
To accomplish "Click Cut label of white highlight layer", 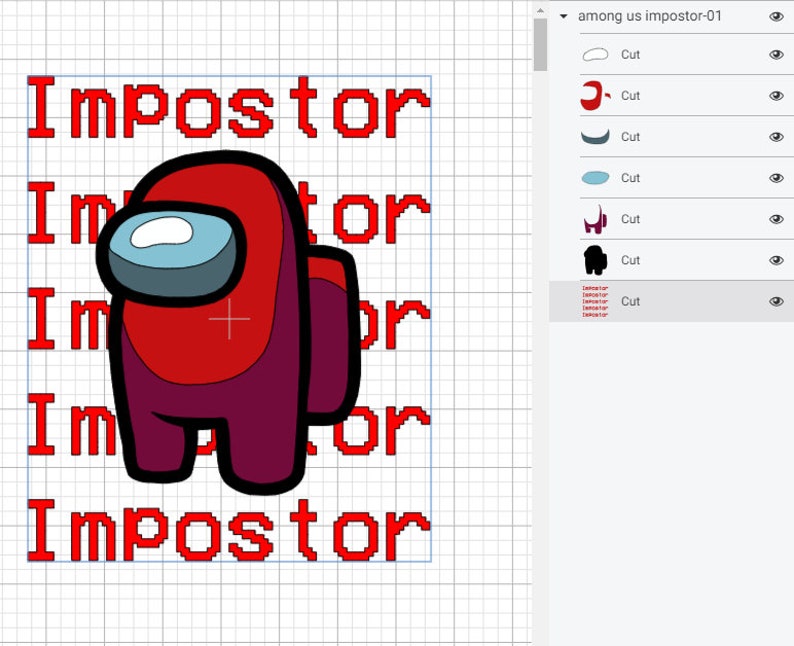I will [630, 54].
